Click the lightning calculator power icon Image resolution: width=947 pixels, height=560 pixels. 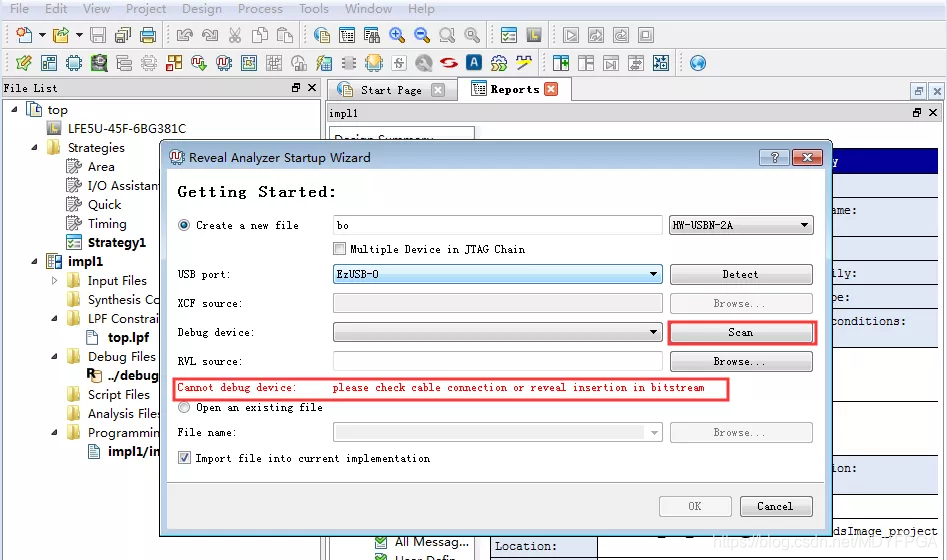point(324,63)
